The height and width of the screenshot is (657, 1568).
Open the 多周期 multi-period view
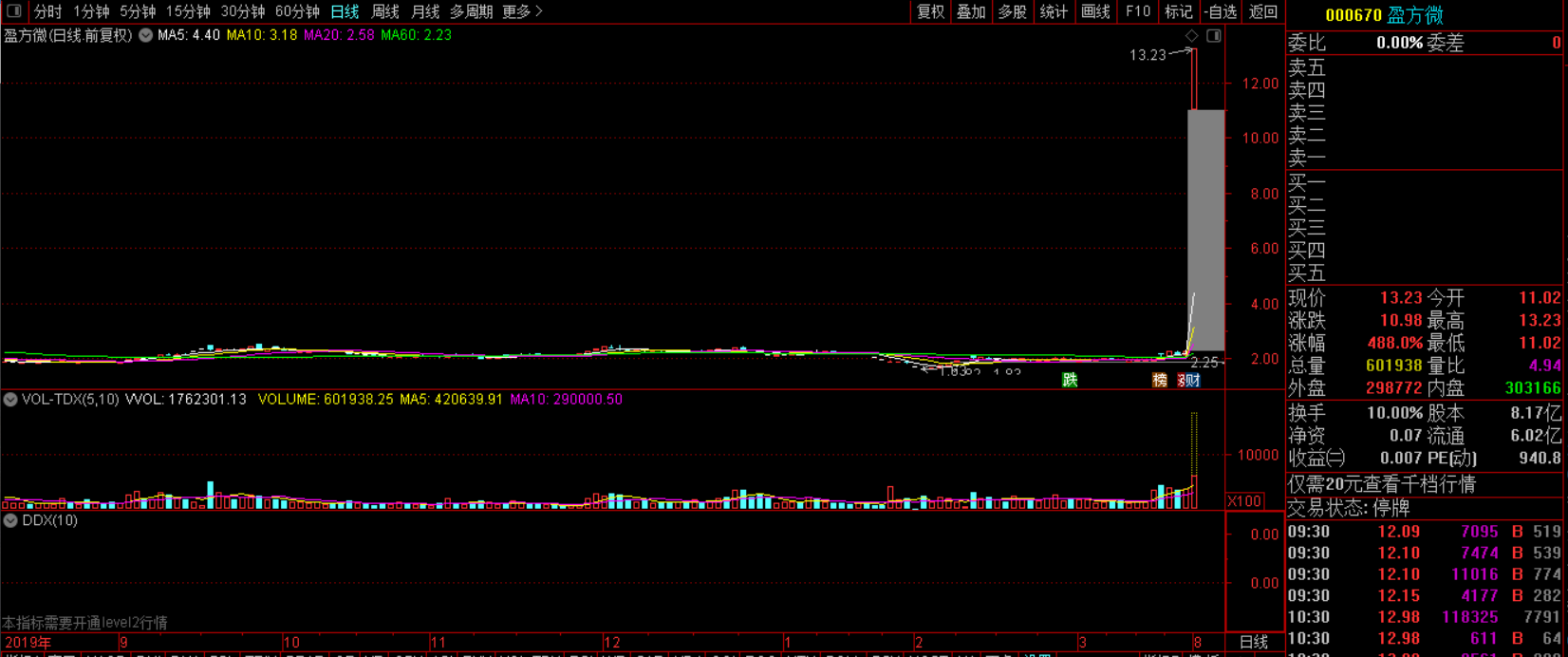(x=472, y=12)
